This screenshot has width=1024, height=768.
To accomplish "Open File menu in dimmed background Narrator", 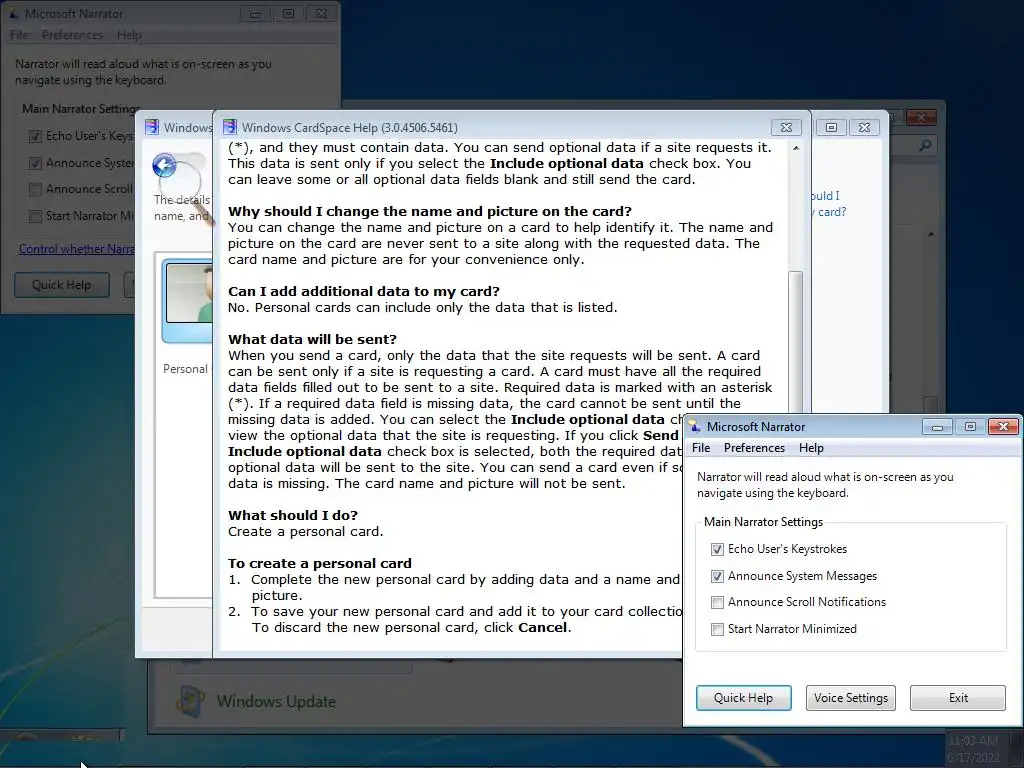I will [19, 35].
